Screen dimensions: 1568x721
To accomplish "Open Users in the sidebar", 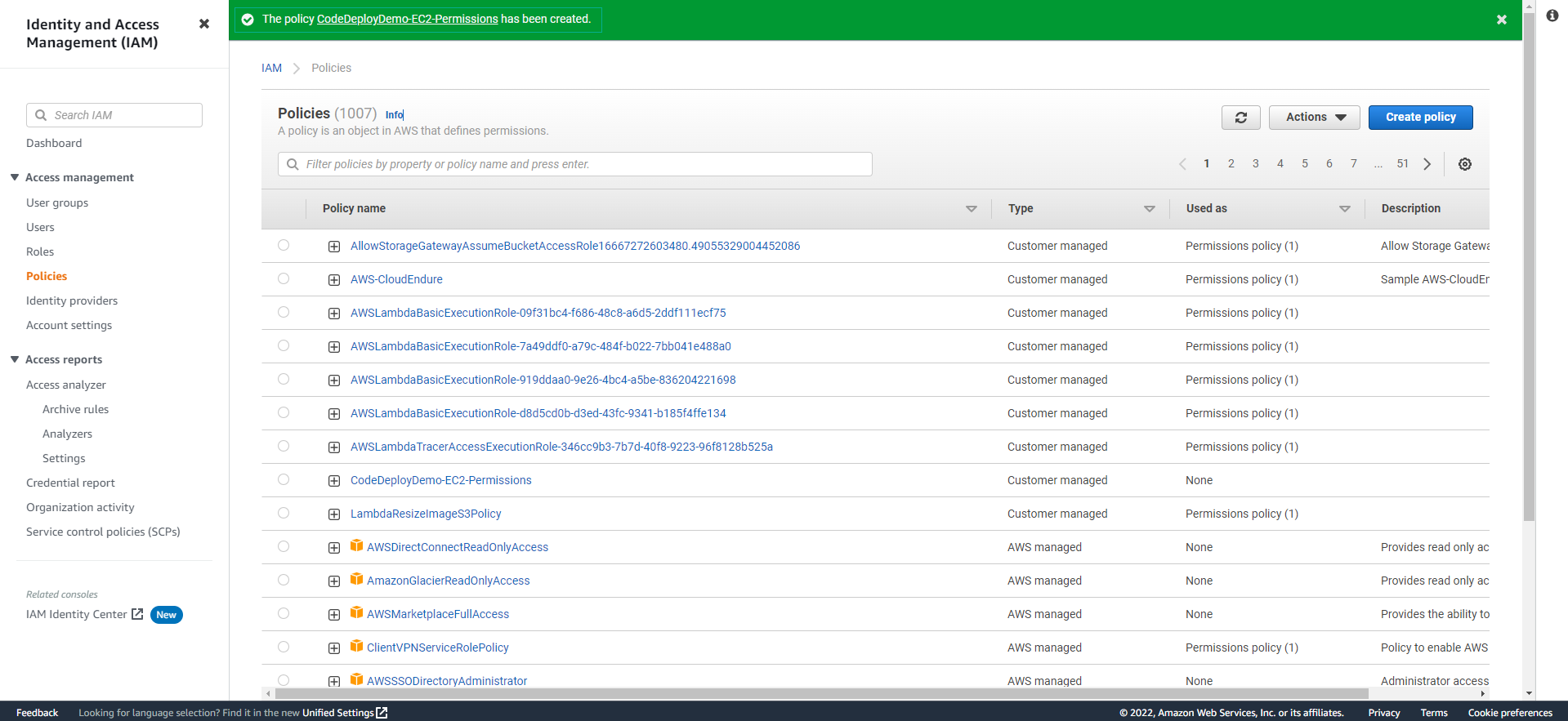I will point(40,227).
